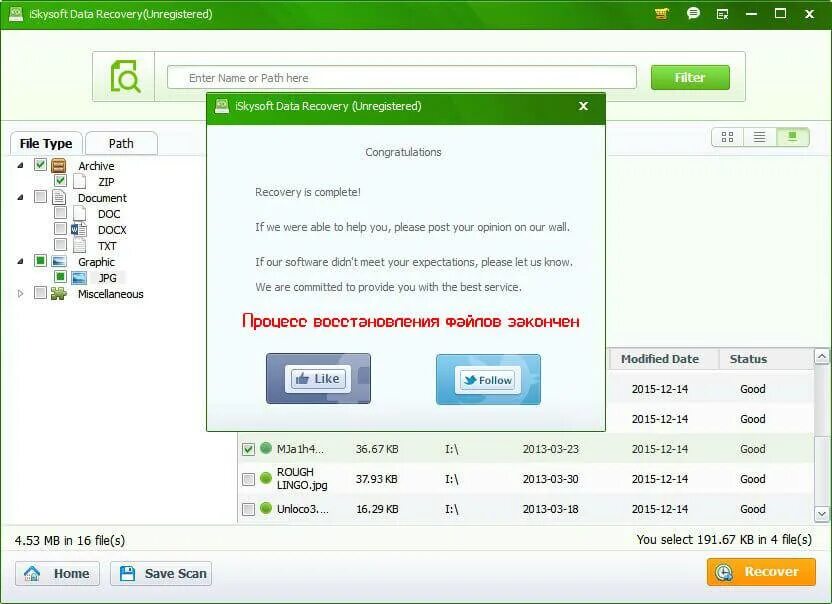The width and height of the screenshot is (832, 604).
Task: Switch to thumbnail grid view
Action: (727, 137)
